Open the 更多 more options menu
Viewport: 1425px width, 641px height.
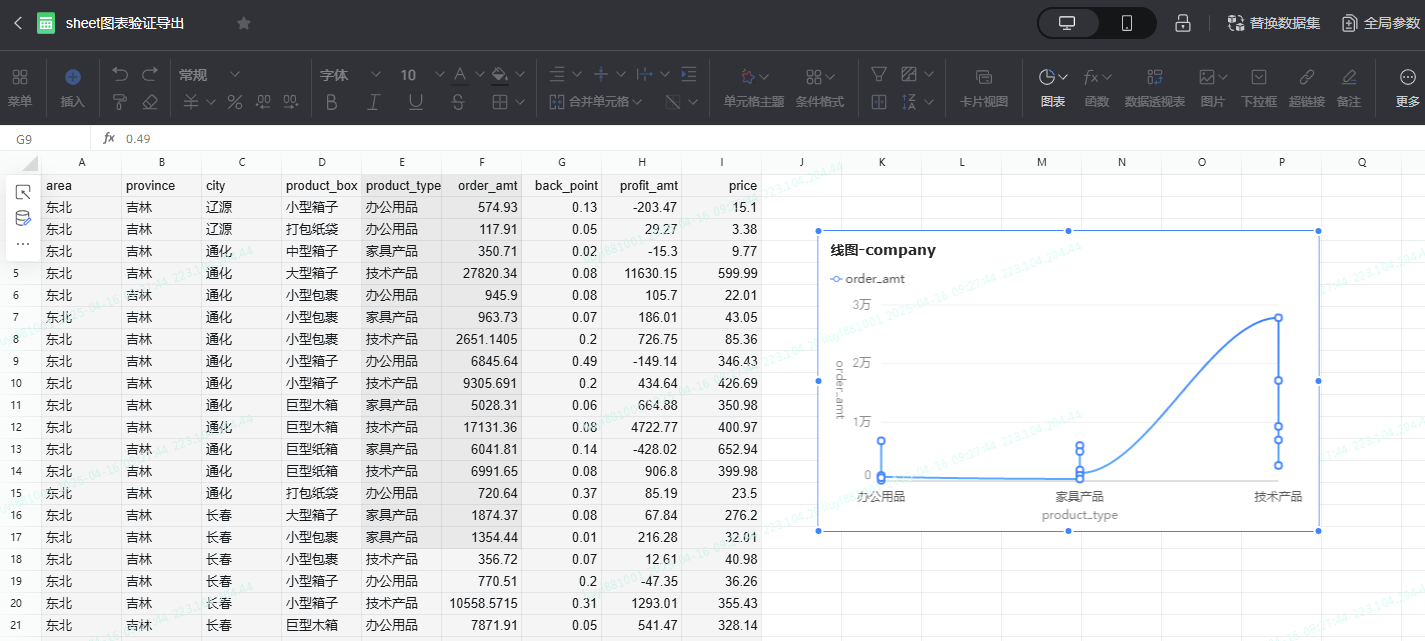pos(1407,86)
